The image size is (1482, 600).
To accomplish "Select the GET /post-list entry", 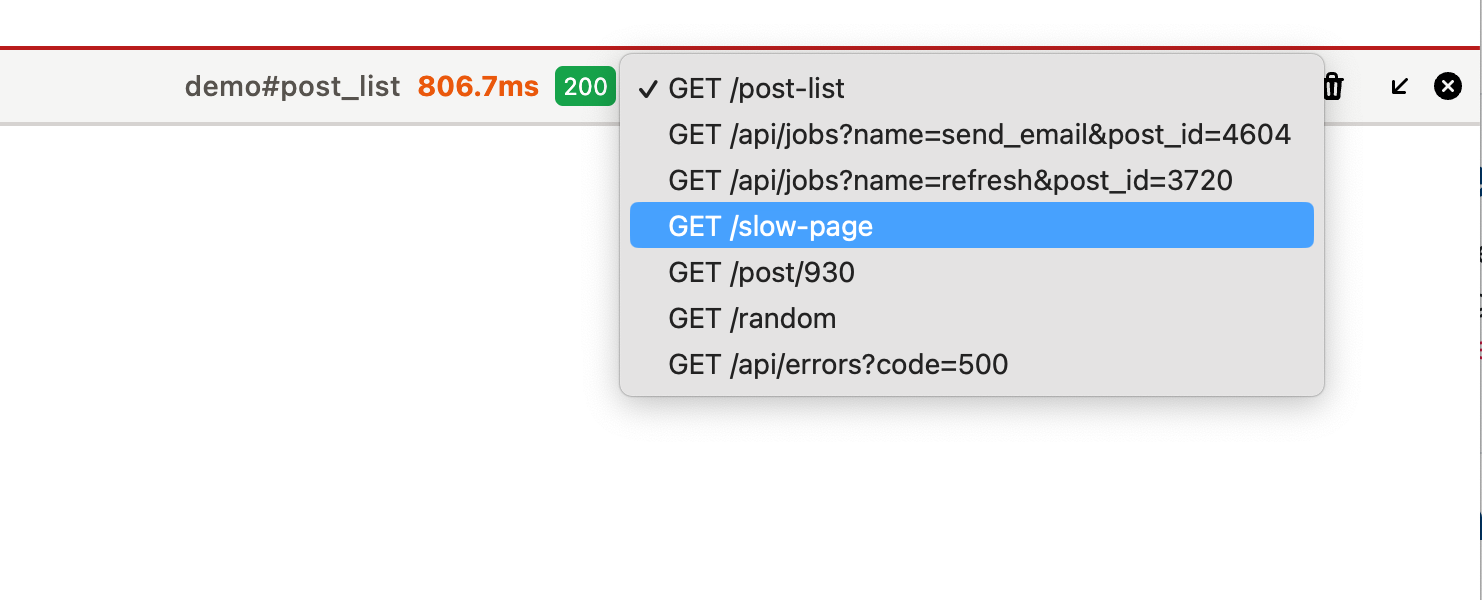I will (x=756, y=89).
